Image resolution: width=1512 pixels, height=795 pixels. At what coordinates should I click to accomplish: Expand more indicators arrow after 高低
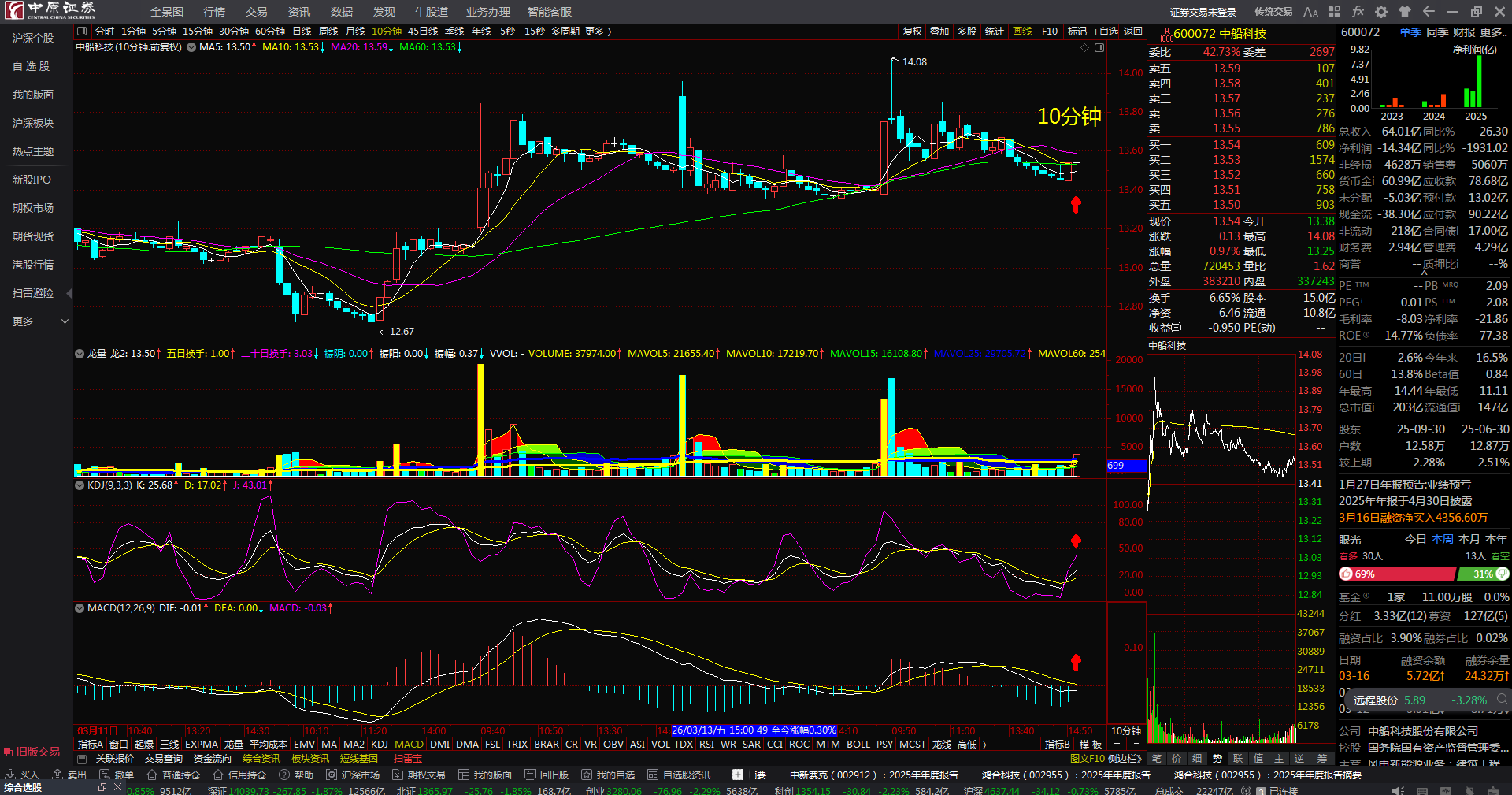pos(984,745)
